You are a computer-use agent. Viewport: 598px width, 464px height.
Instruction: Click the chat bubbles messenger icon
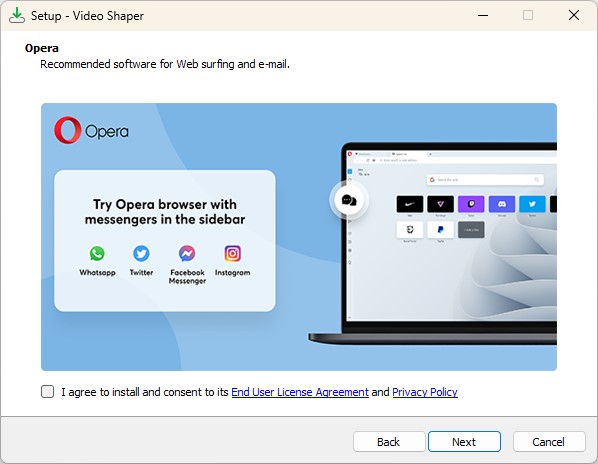tap(349, 200)
